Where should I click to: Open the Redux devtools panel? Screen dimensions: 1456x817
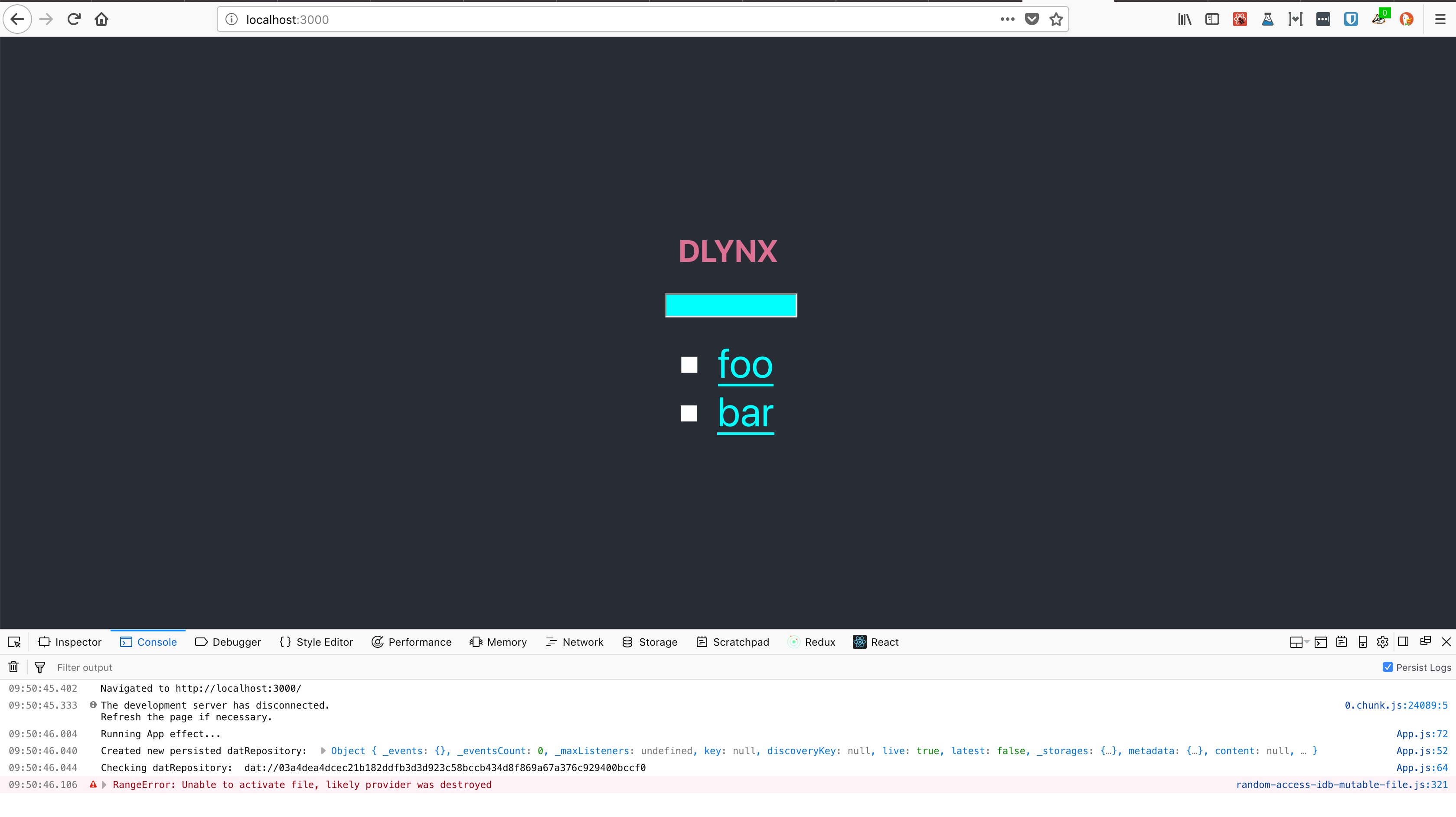[812, 642]
